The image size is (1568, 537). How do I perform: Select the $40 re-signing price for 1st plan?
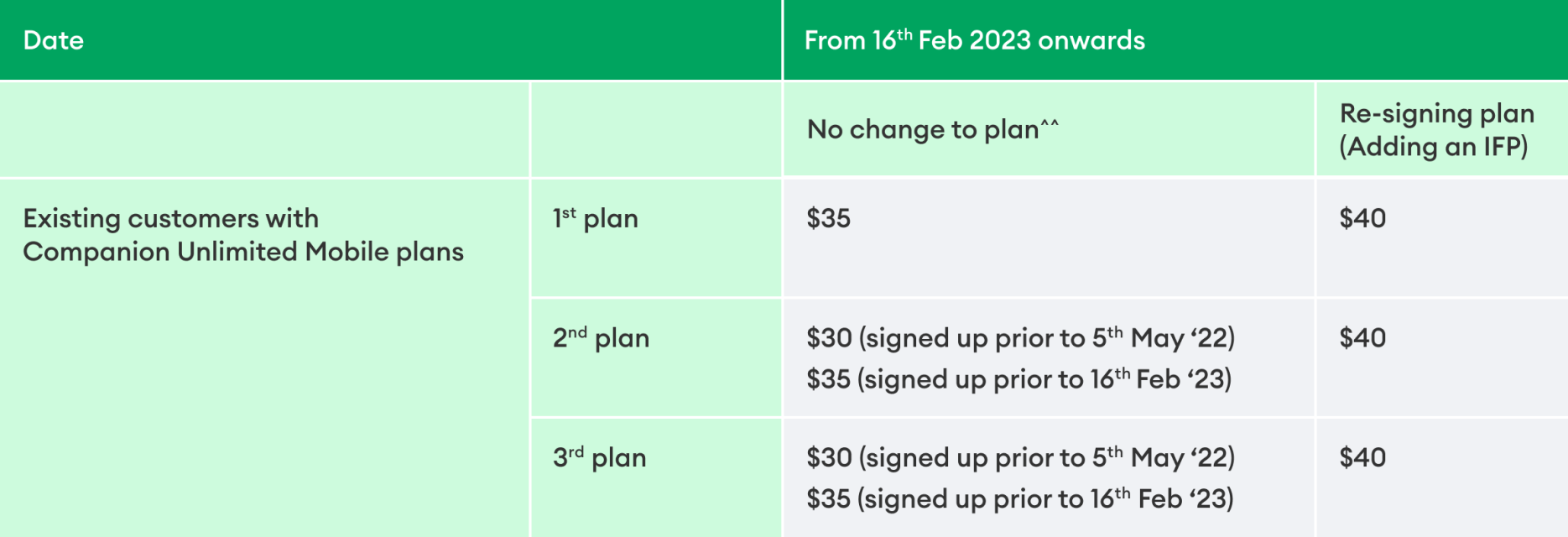click(x=1362, y=218)
